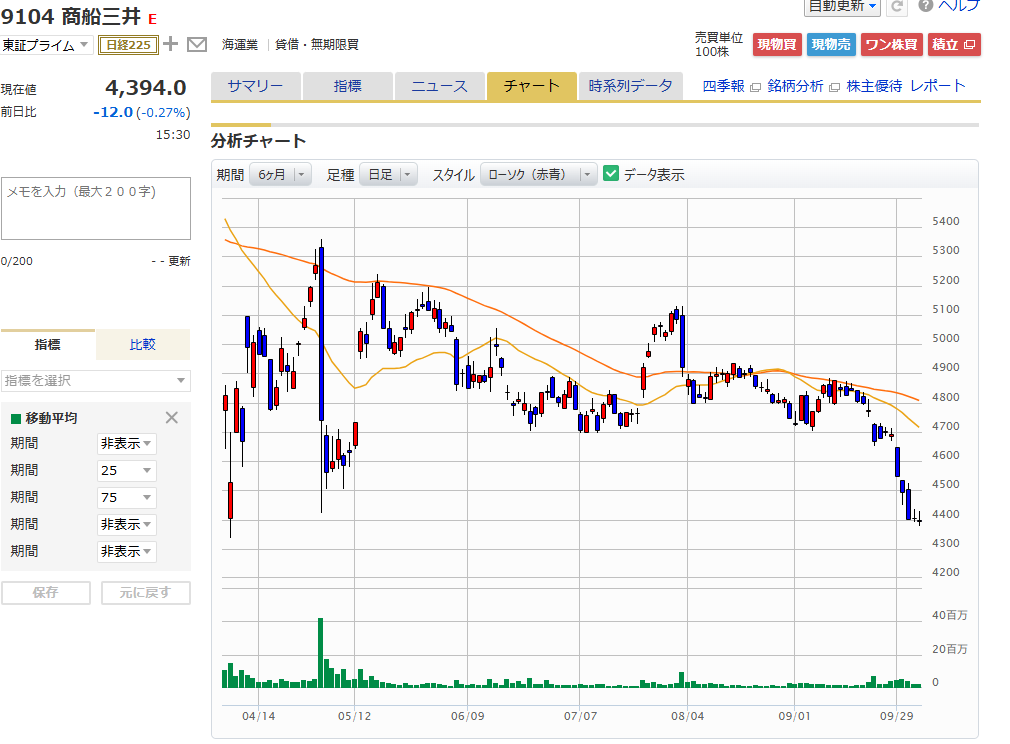Open the 足種 日足 dropdown
Image resolution: width=1010 pixels, height=744 pixels.
(x=388, y=174)
